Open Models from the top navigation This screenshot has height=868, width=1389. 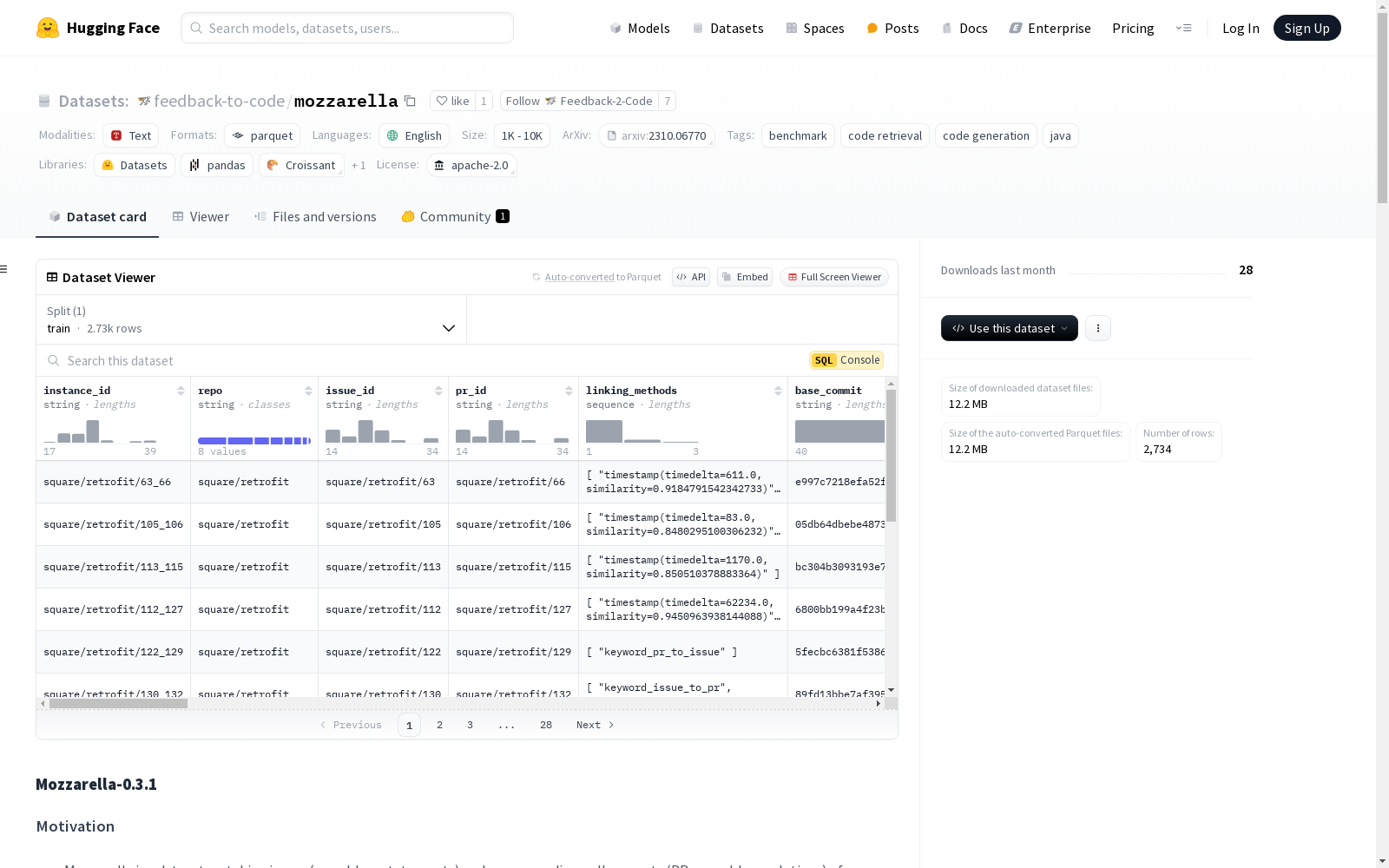click(x=640, y=28)
